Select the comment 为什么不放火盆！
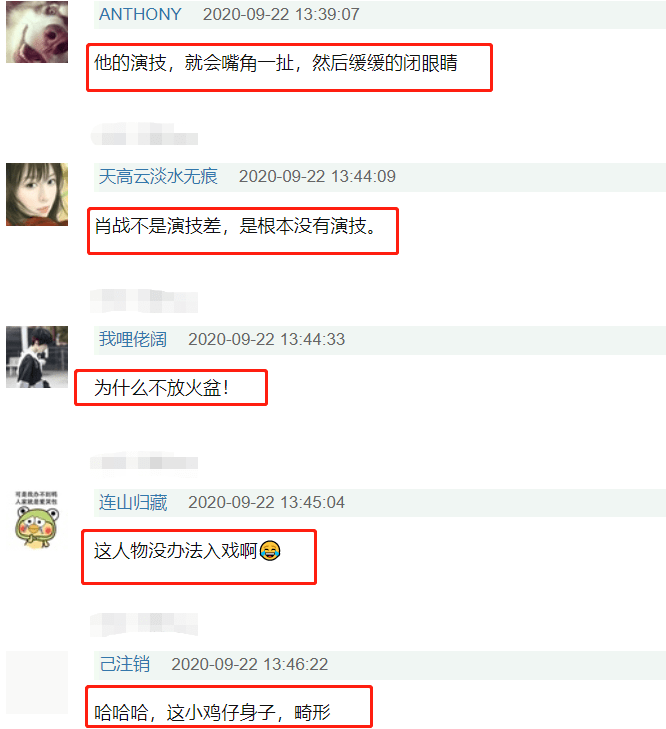 (x=161, y=388)
